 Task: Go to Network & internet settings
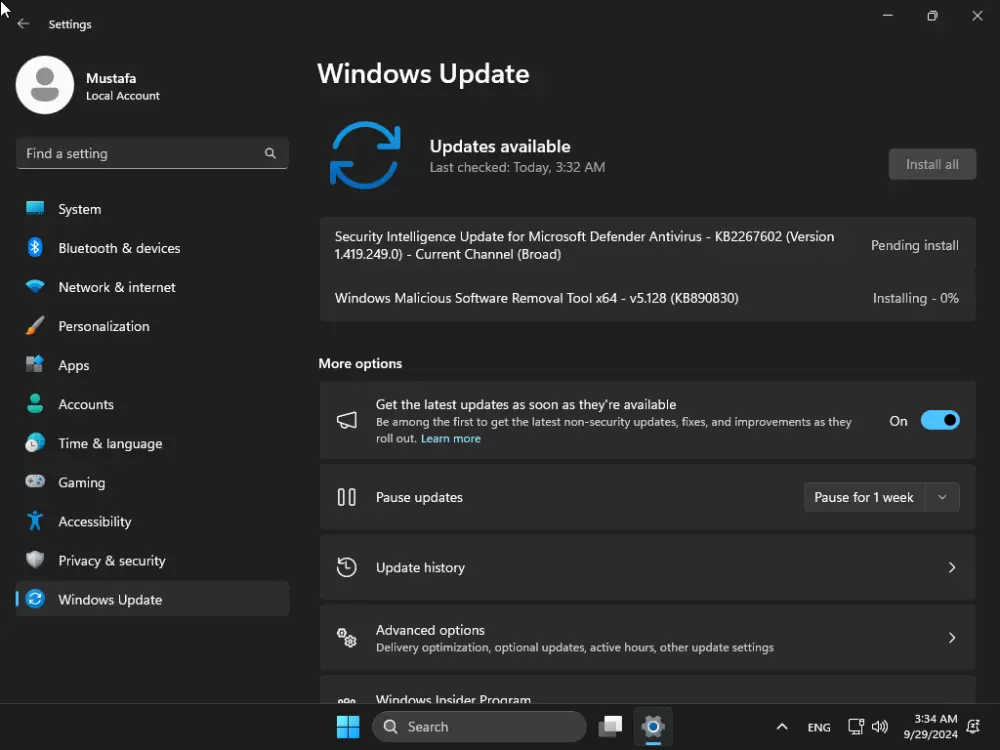pos(152,286)
